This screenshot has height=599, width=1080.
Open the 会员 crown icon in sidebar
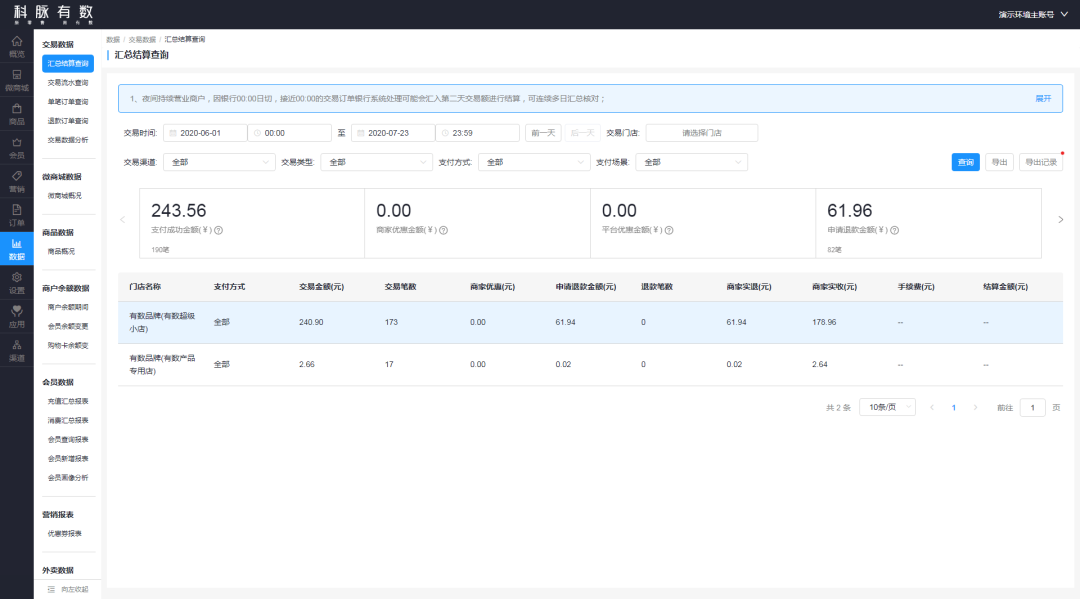[17, 147]
